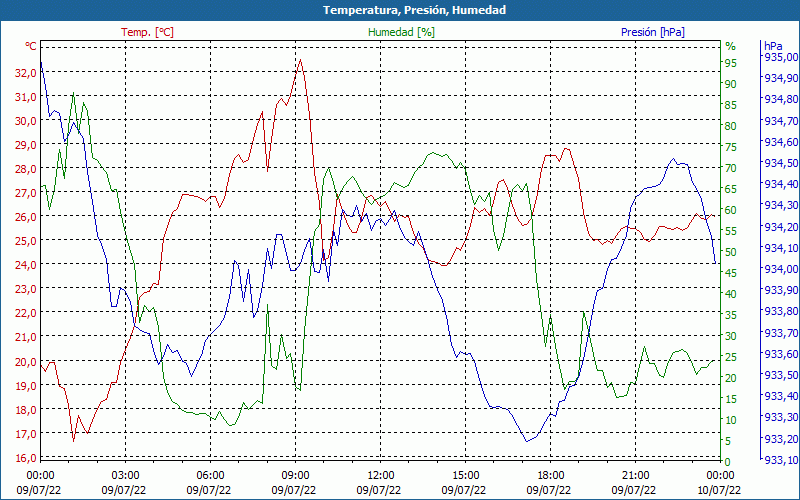Click the '19,0' temperature axis value
This screenshot has width=800, height=500.
click(26, 386)
